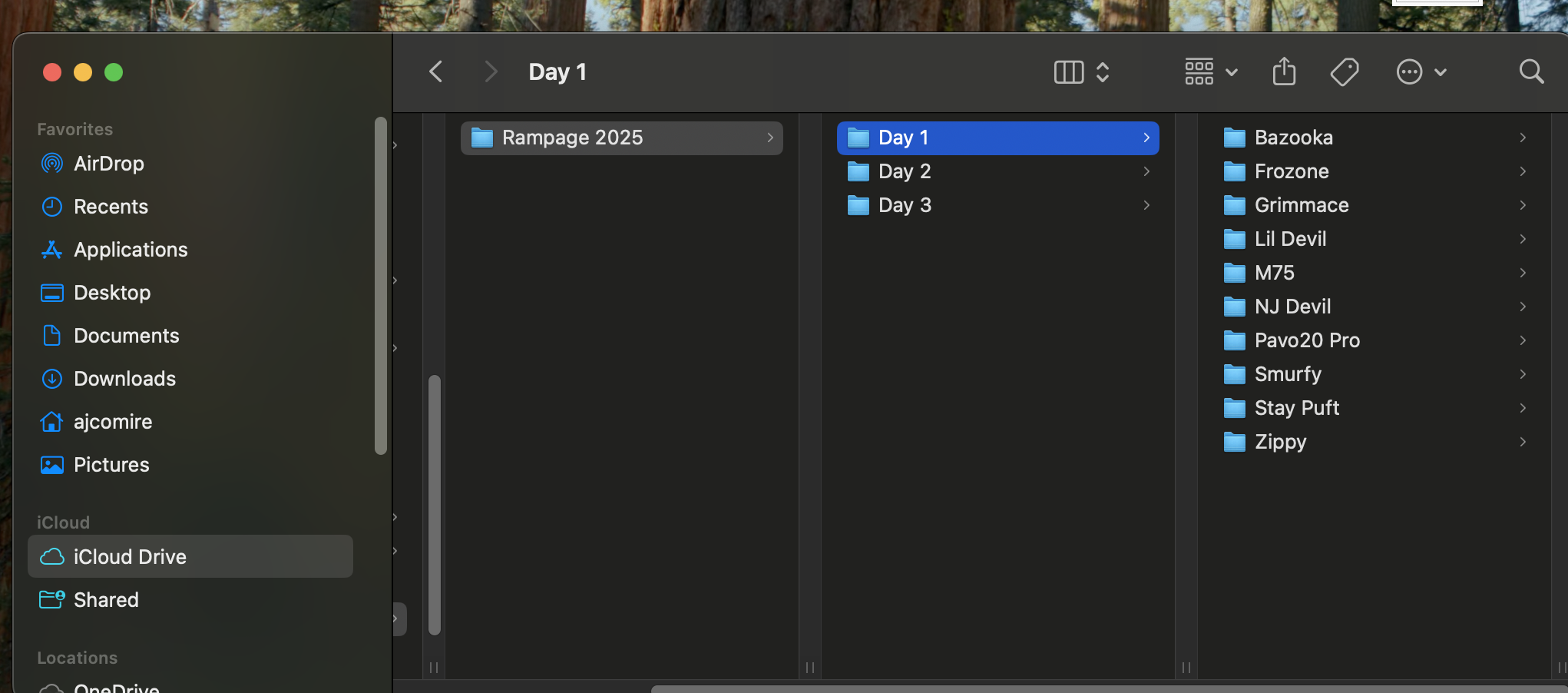The image size is (1568, 693).
Task: Open the Day 3 folder
Action: pos(905,205)
